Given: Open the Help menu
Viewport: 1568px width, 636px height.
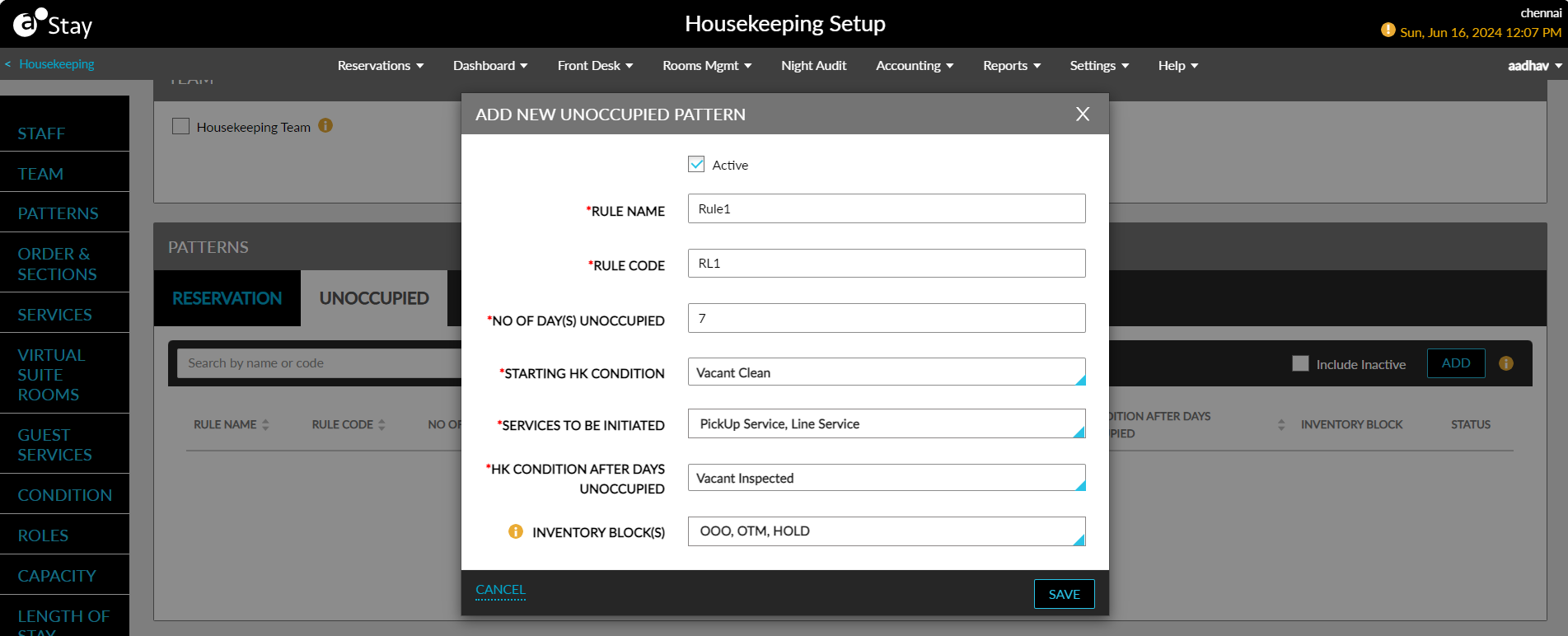Looking at the screenshot, I should point(1178,65).
